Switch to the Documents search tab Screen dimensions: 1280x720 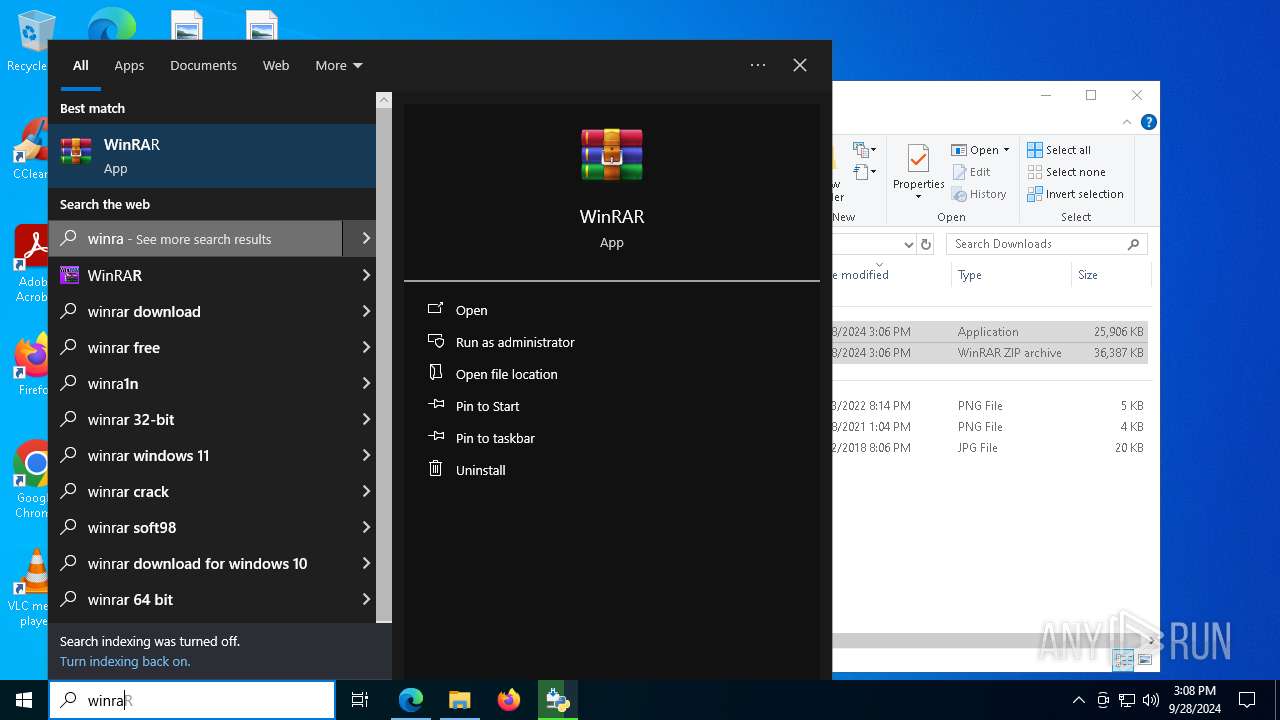pyautogui.click(x=203, y=65)
